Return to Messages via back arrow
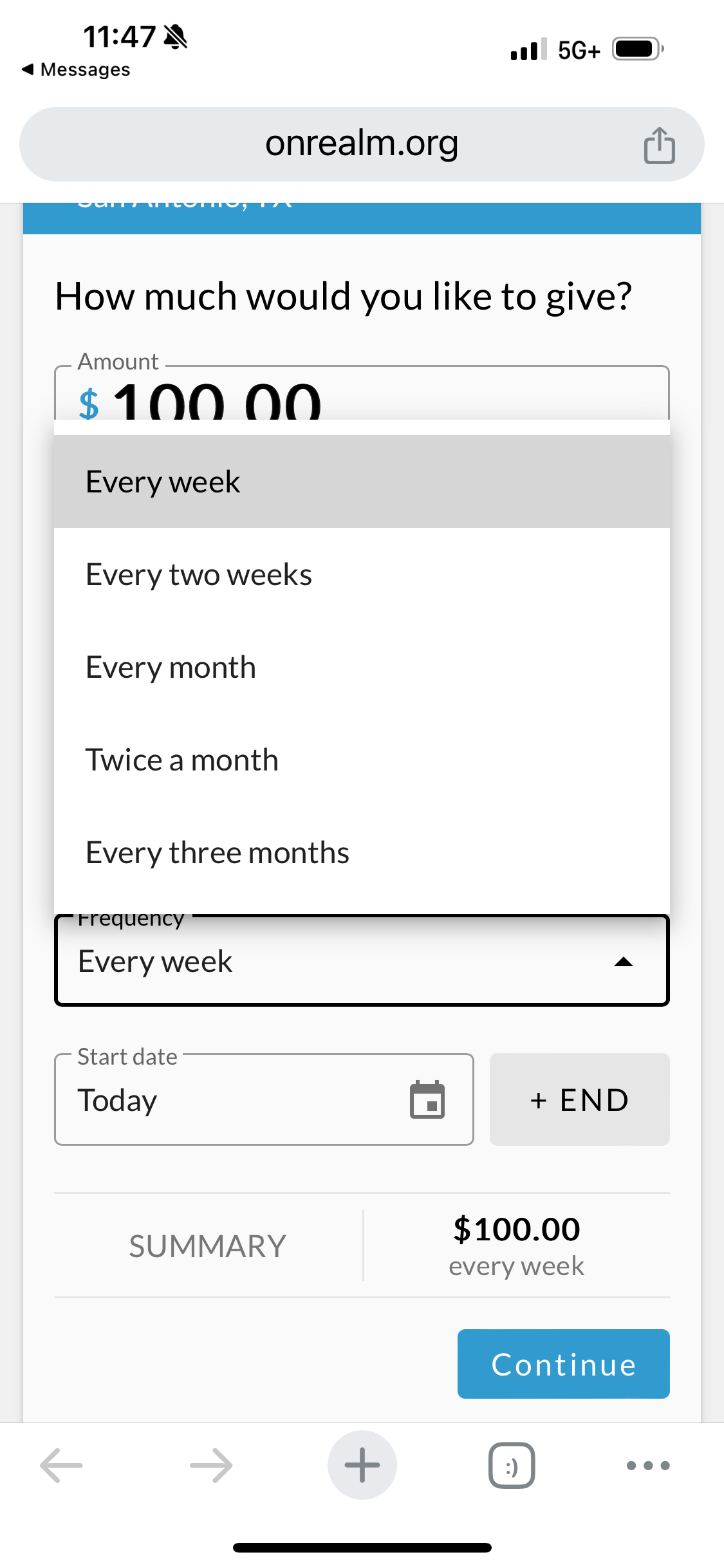The image size is (724, 1568). pos(76,70)
